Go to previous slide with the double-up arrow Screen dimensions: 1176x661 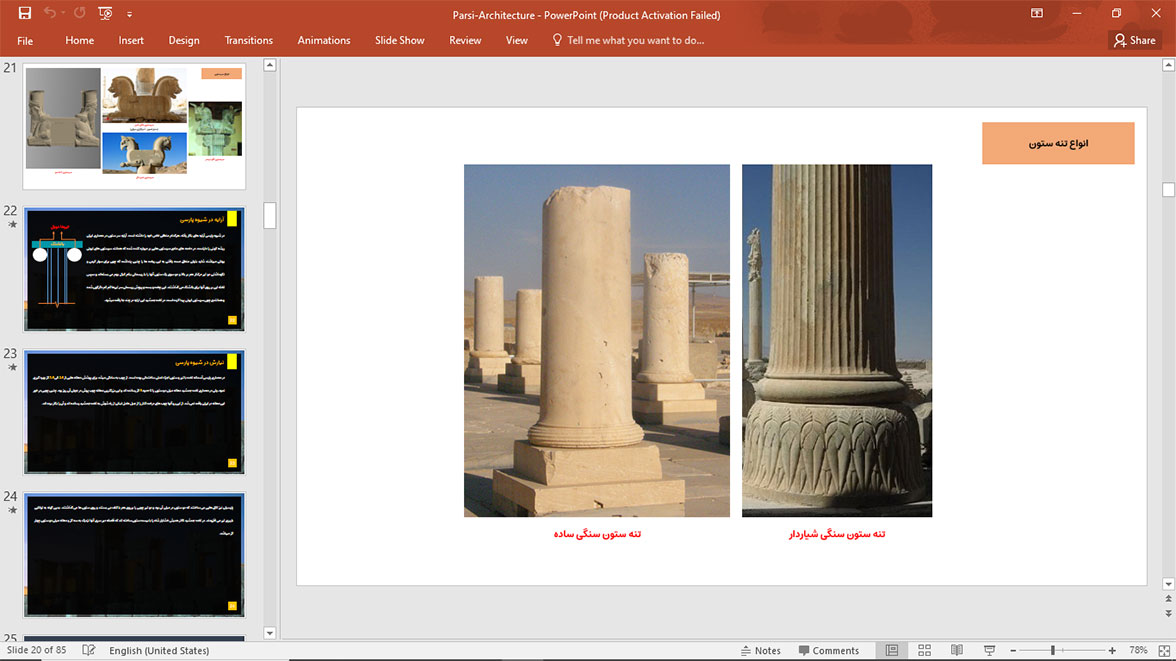click(x=1168, y=599)
